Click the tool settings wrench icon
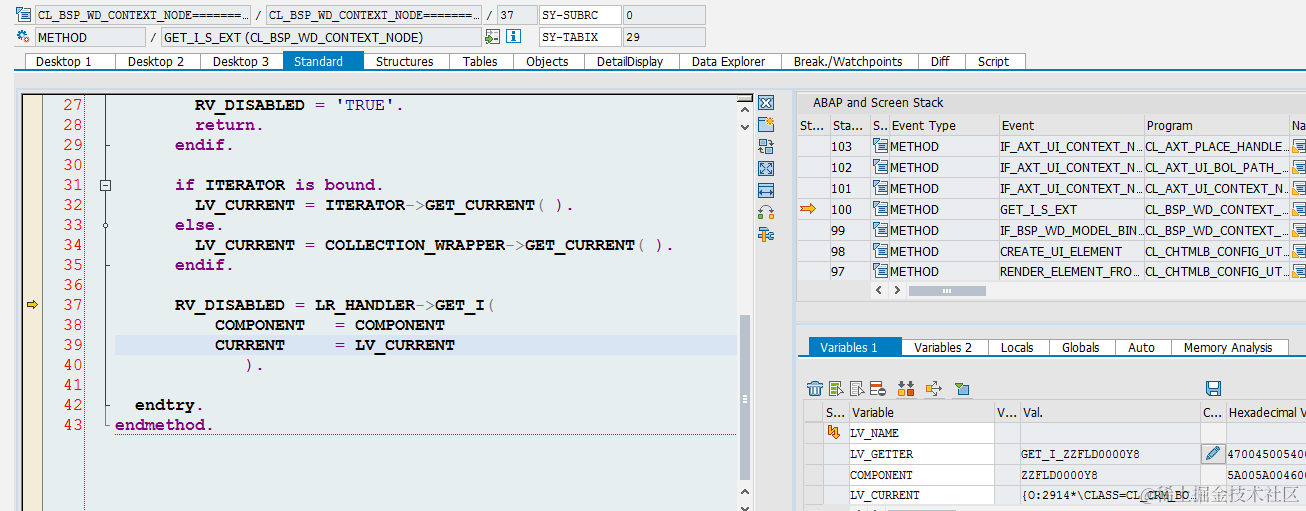 (x=766, y=234)
